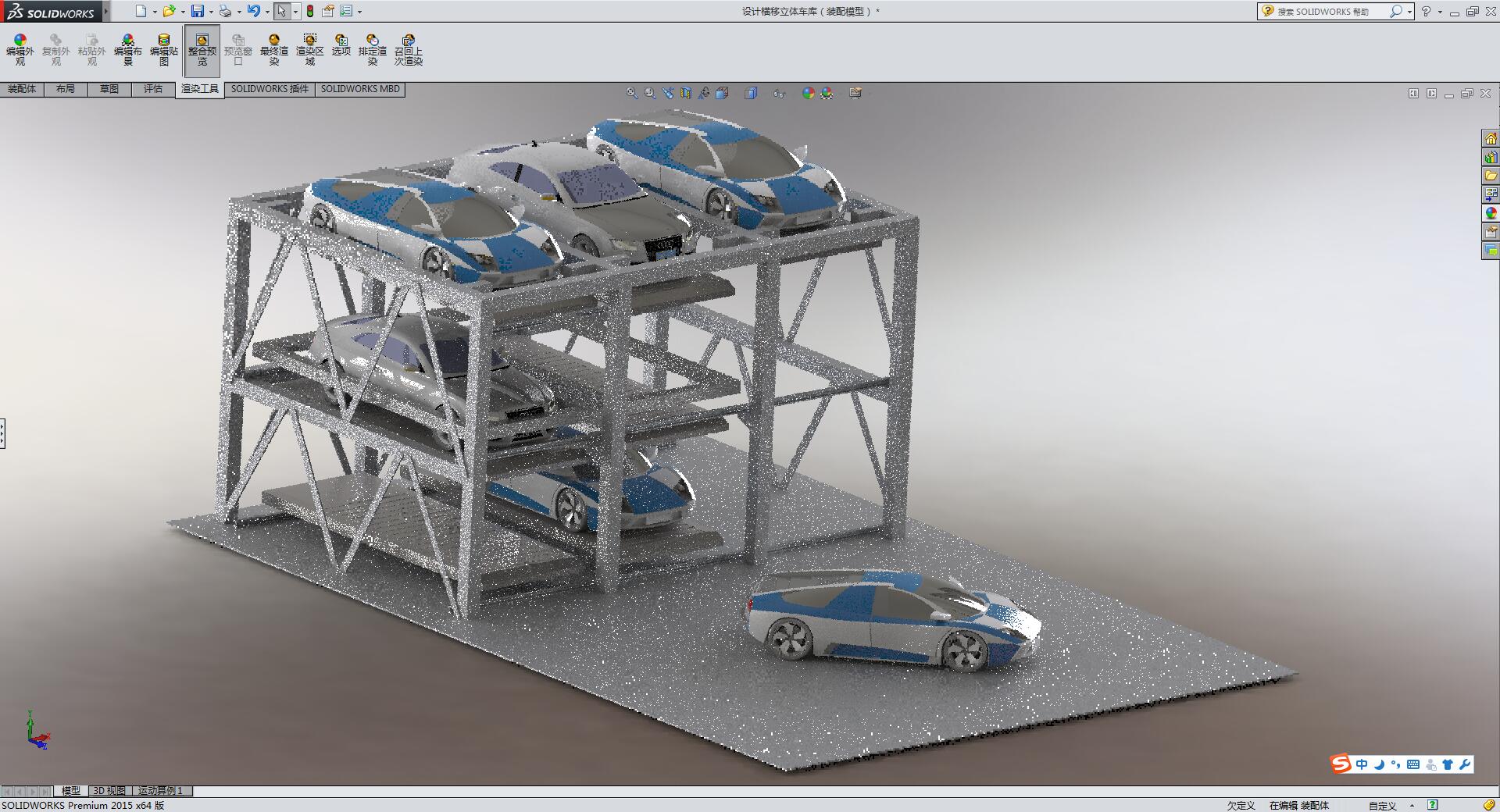
Task: Switch to the 模型 bottom tab
Action: coord(70,791)
